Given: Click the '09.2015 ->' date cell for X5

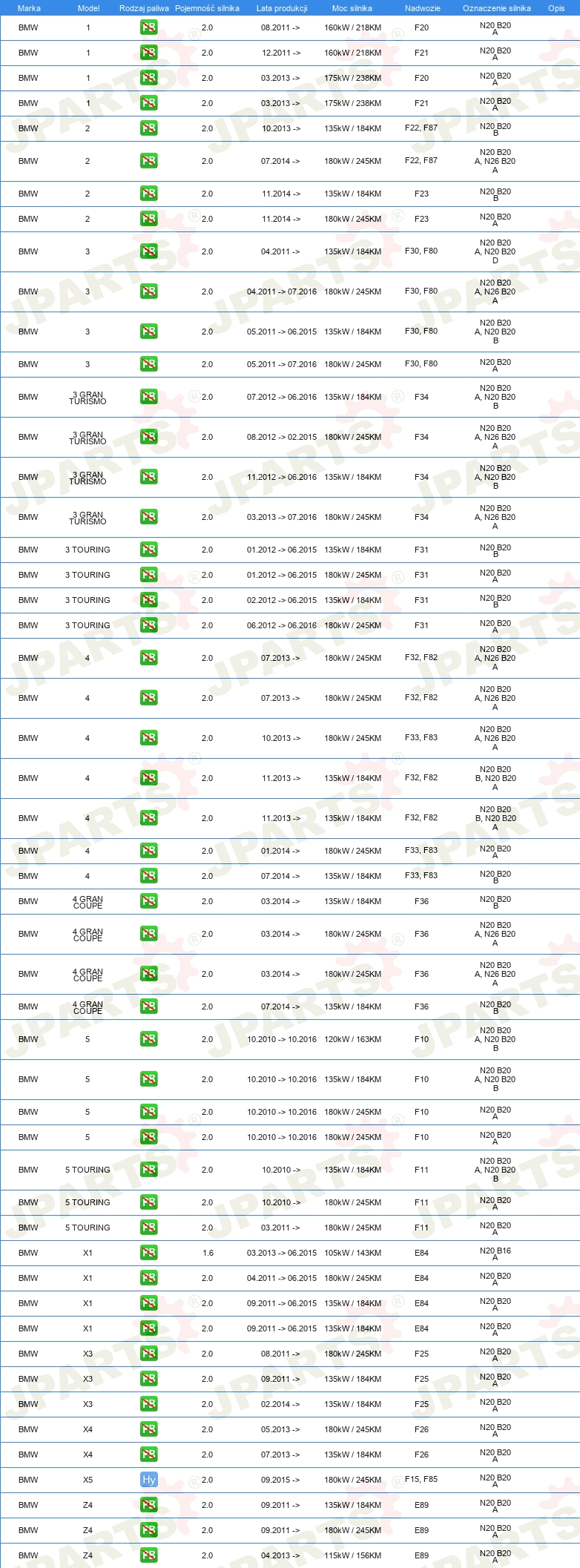Looking at the screenshot, I should click(x=281, y=1480).
